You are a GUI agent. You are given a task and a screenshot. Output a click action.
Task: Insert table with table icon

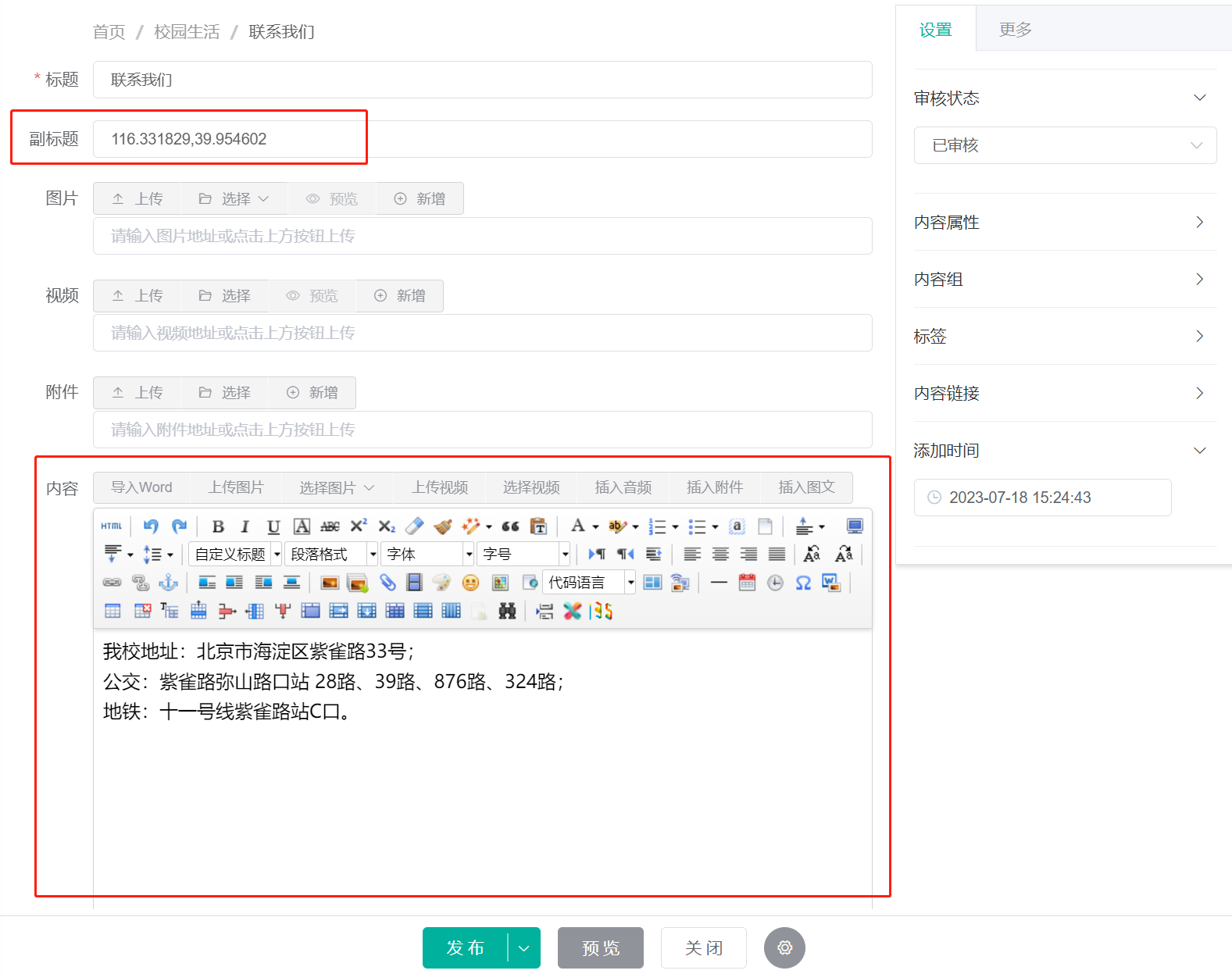112,611
